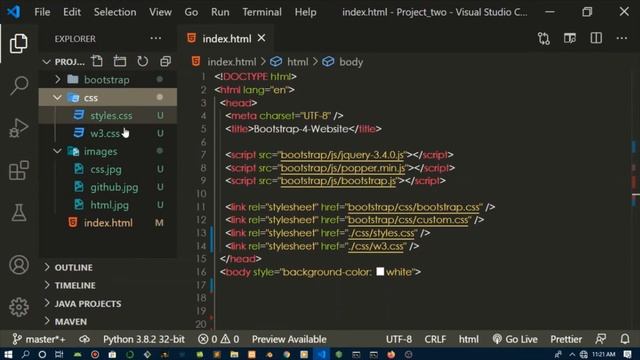Click the master branch indicator in status bar
Viewport: 640px width, 360px height.
(x=39, y=339)
